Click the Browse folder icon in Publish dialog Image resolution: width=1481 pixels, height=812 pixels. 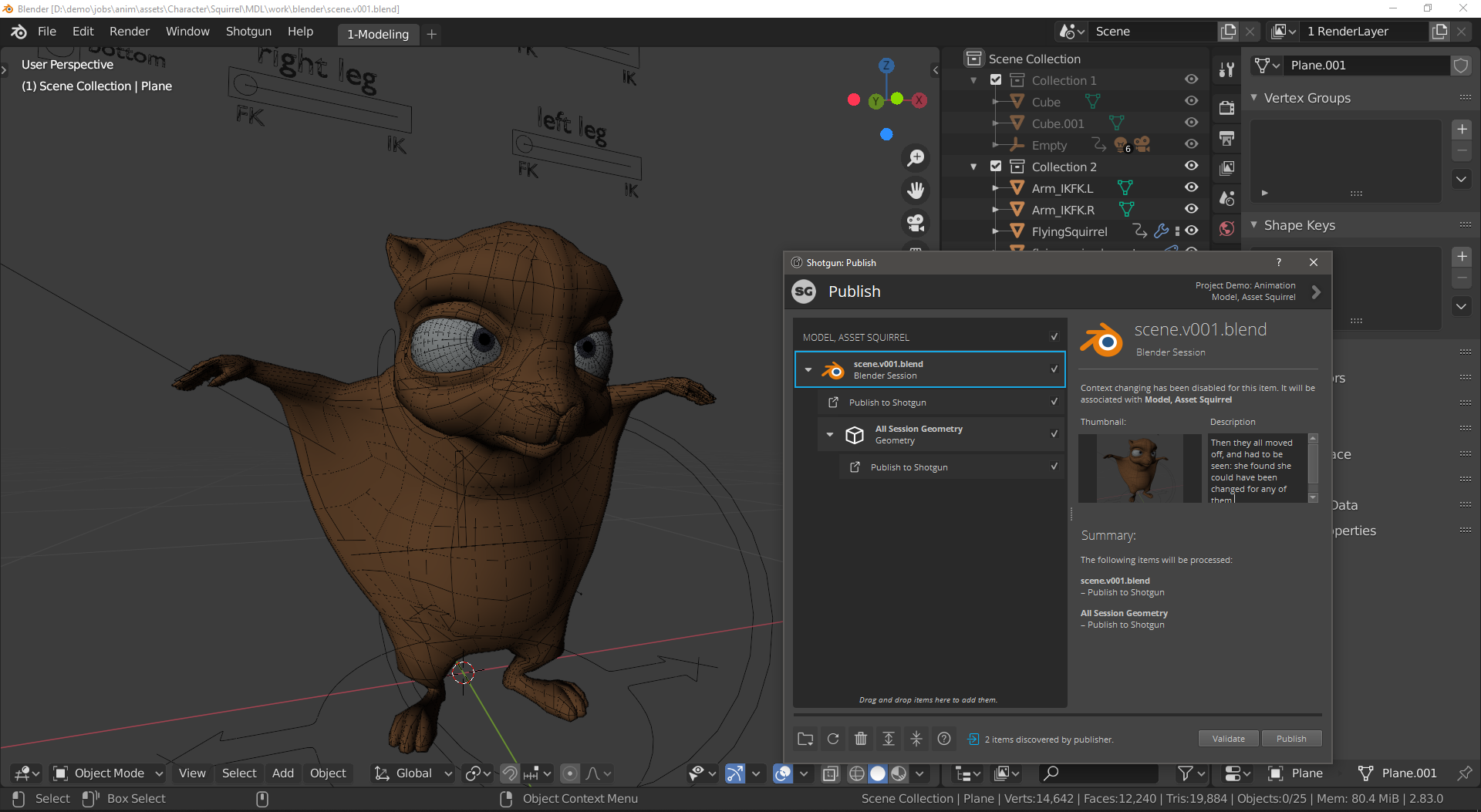805,739
